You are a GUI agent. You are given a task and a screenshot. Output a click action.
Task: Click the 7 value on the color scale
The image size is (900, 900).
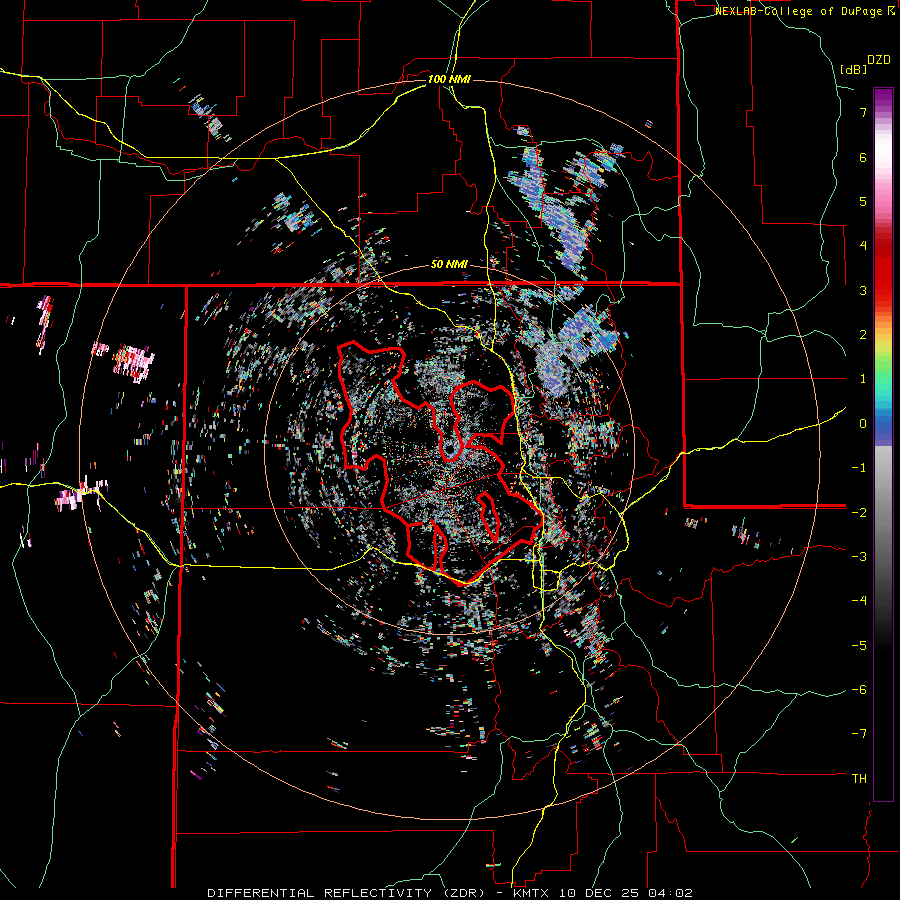[863, 112]
